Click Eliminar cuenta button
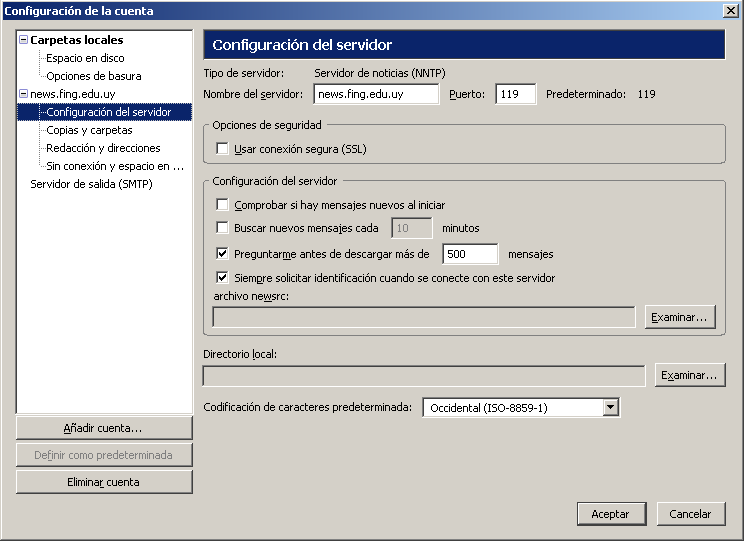The image size is (744, 541). point(104,482)
